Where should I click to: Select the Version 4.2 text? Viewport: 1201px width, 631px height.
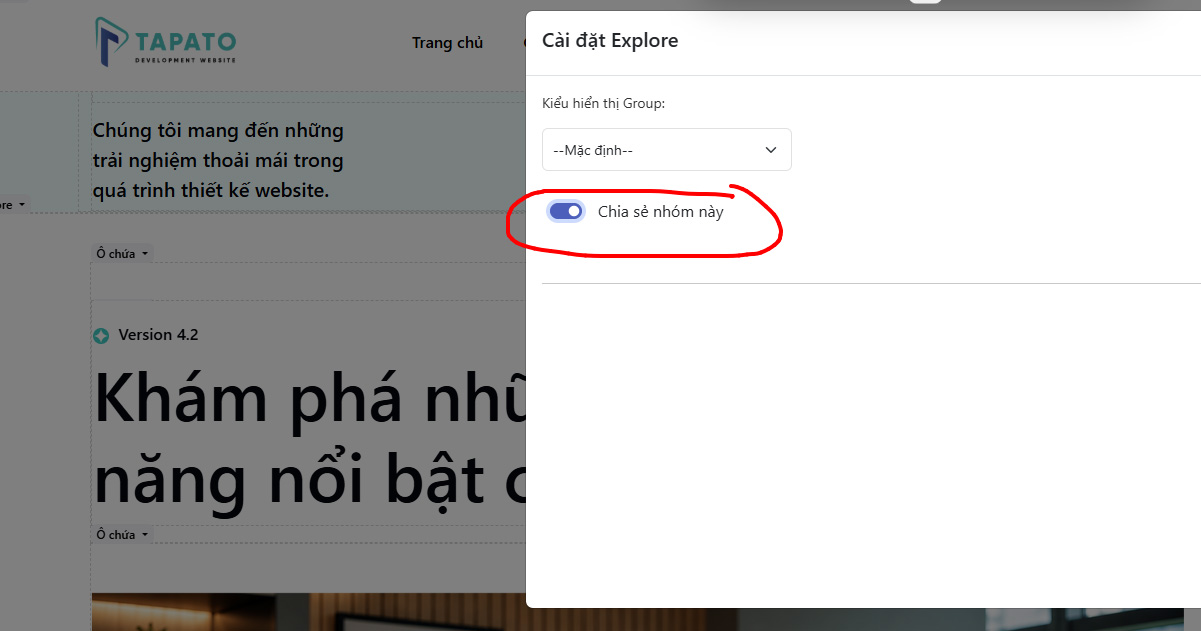pos(158,335)
